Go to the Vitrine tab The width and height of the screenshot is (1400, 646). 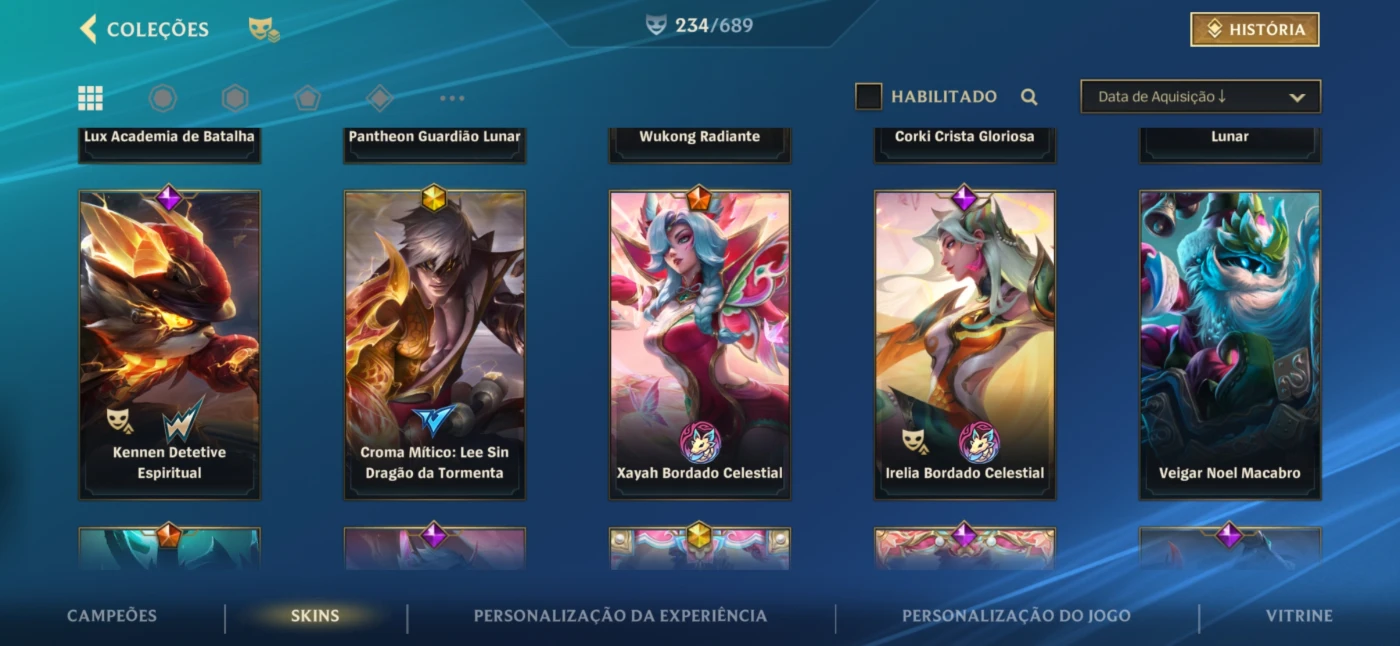pyautogui.click(x=1299, y=616)
